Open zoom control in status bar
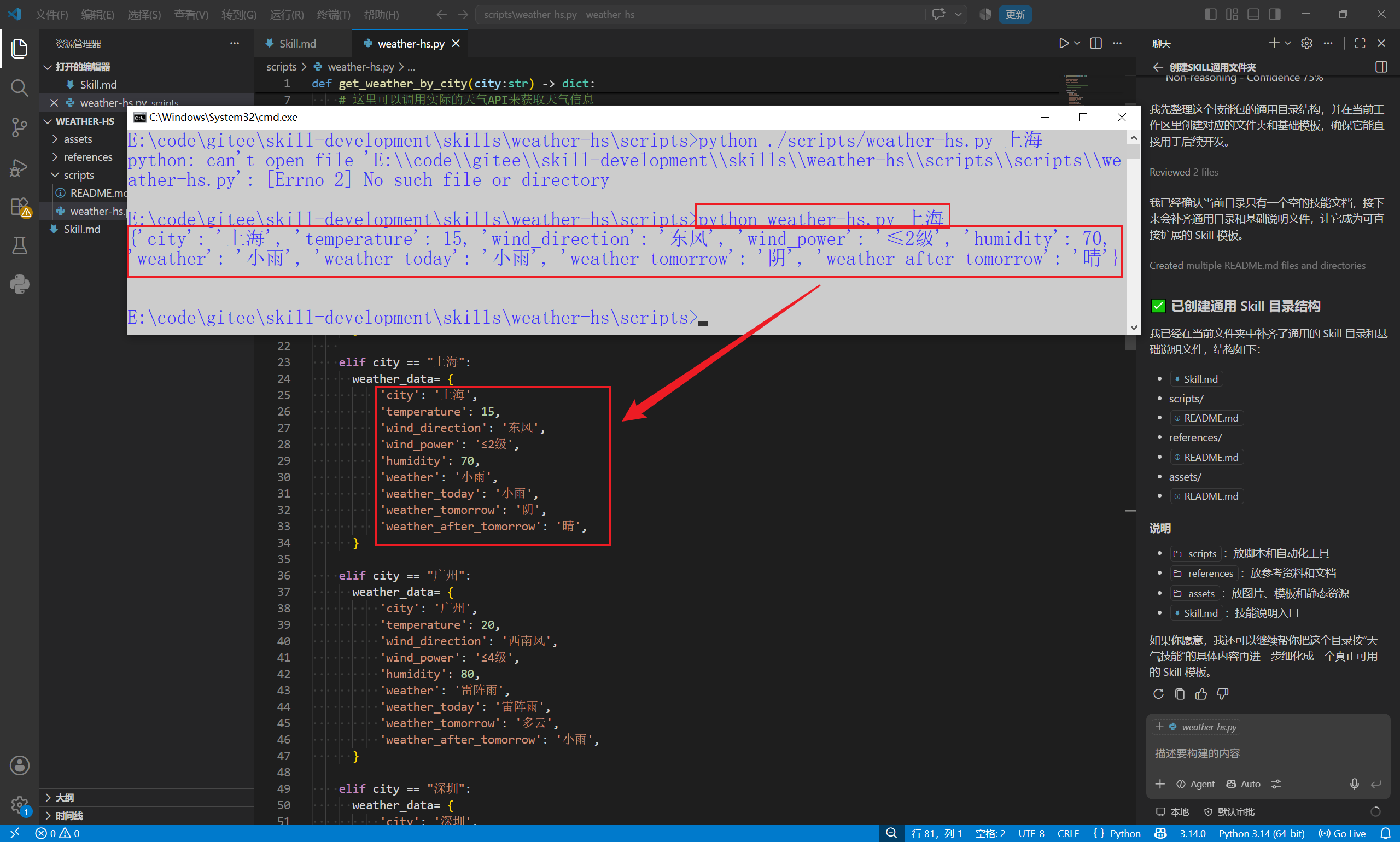 point(891,833)
